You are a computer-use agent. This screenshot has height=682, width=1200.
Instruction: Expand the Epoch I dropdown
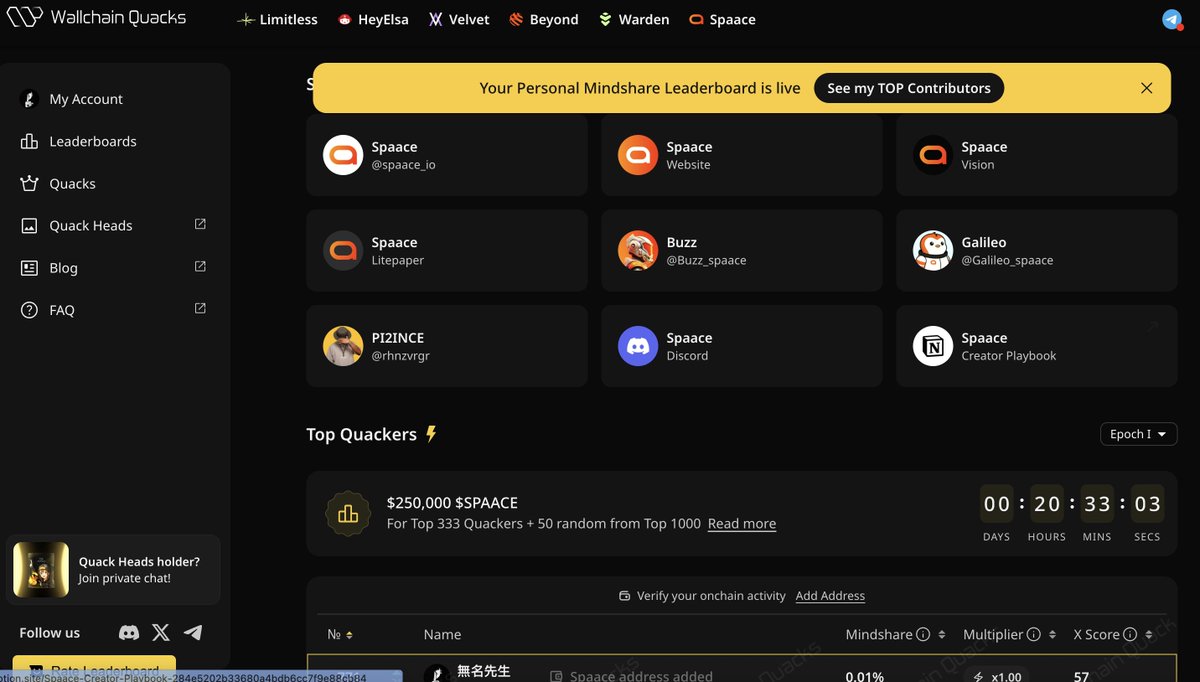pos(1138,434)
